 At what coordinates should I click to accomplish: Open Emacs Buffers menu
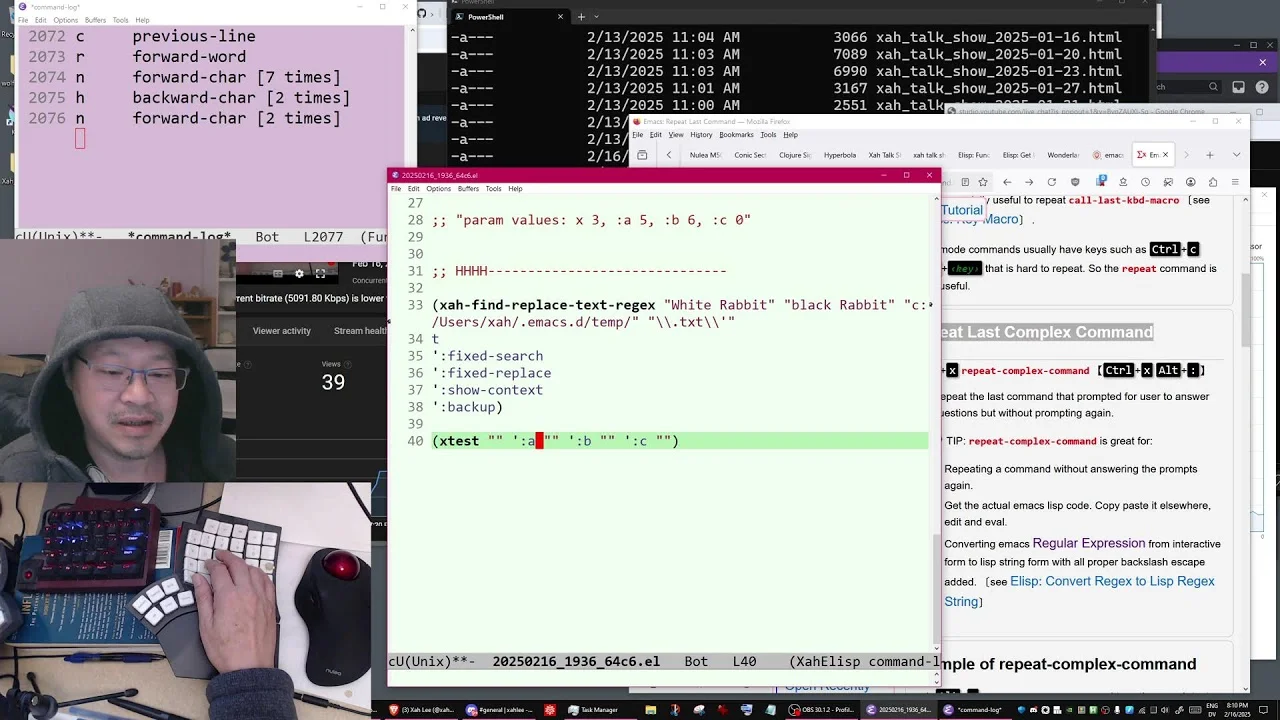coord(468,188)
